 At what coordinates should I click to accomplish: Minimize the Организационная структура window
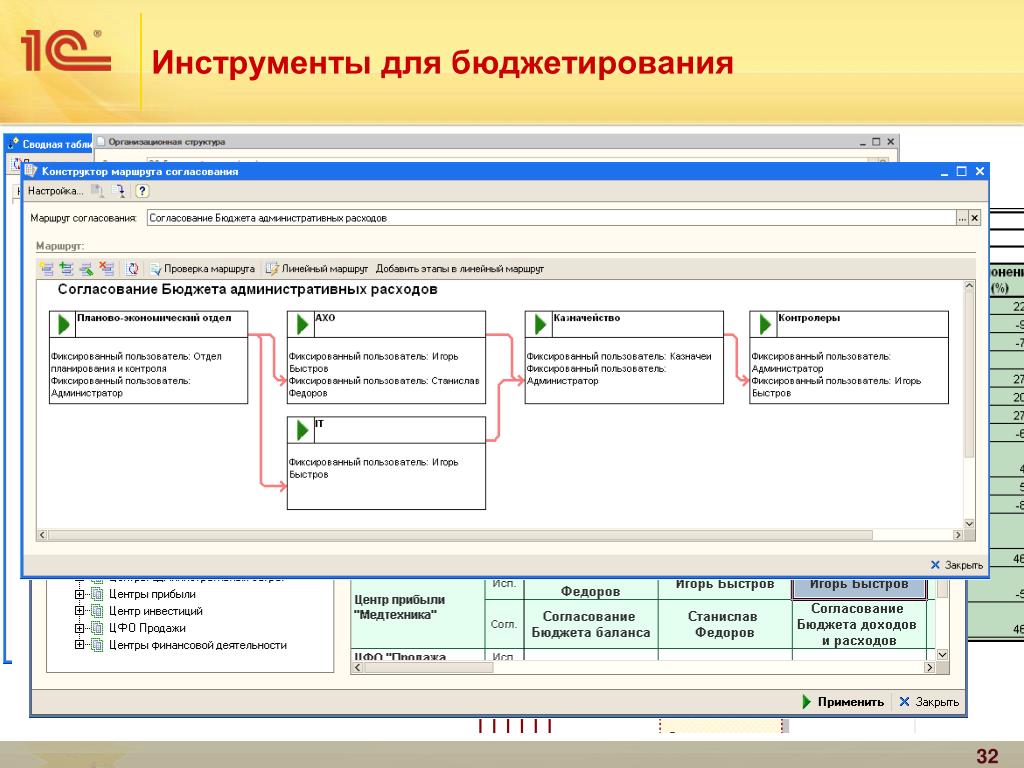[863, 142]
